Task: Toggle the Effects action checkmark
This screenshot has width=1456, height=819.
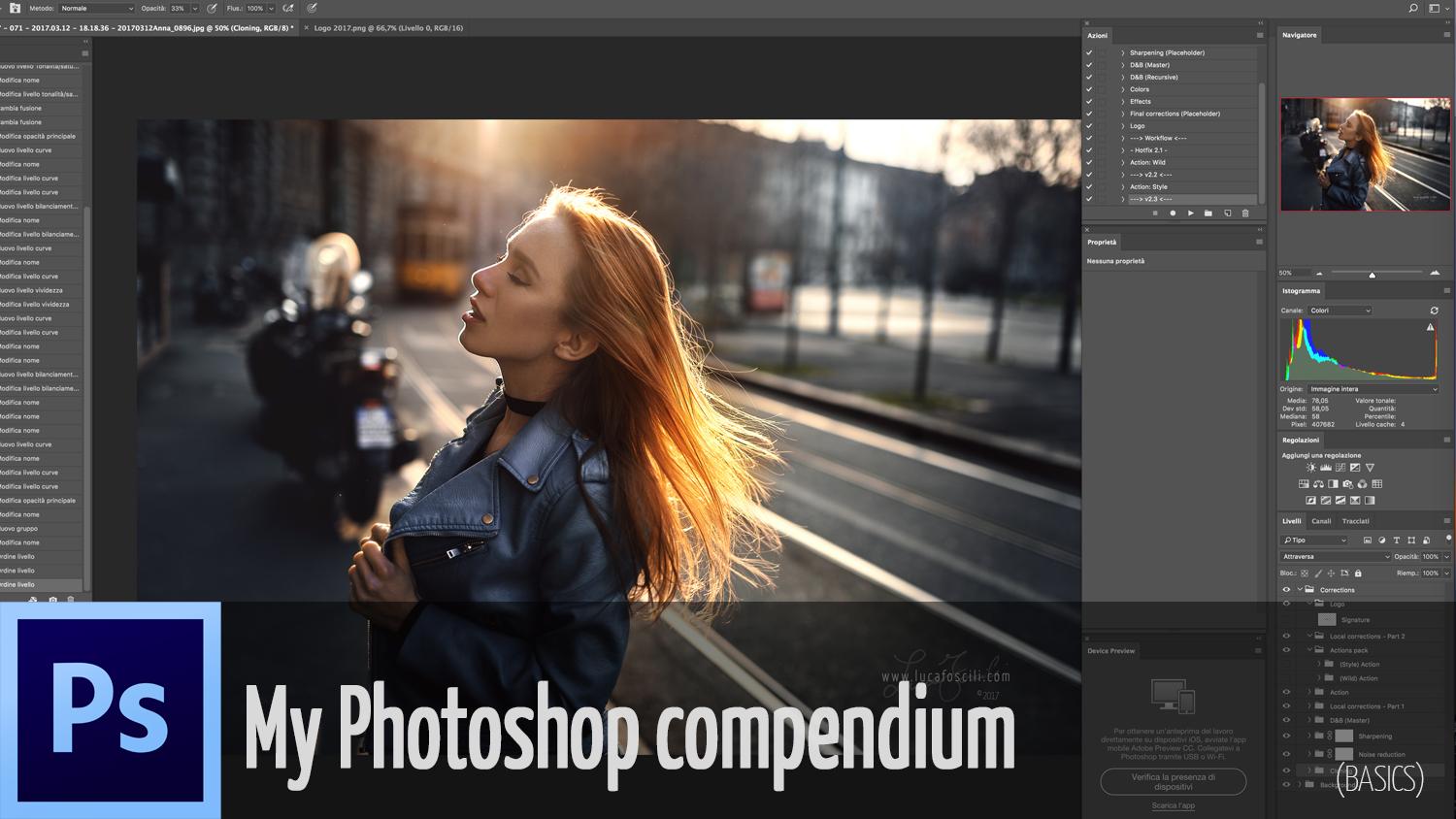Action: (x=1089, y=101)
